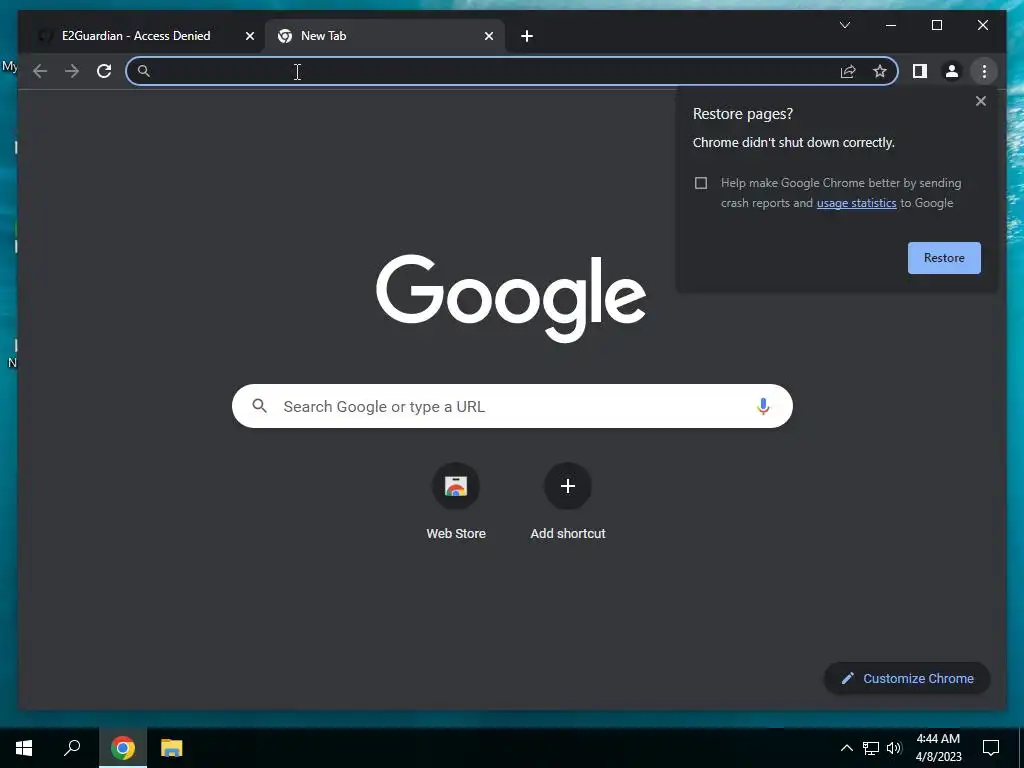
Task: Open the profile avatar menu
Action: (952, 71)
